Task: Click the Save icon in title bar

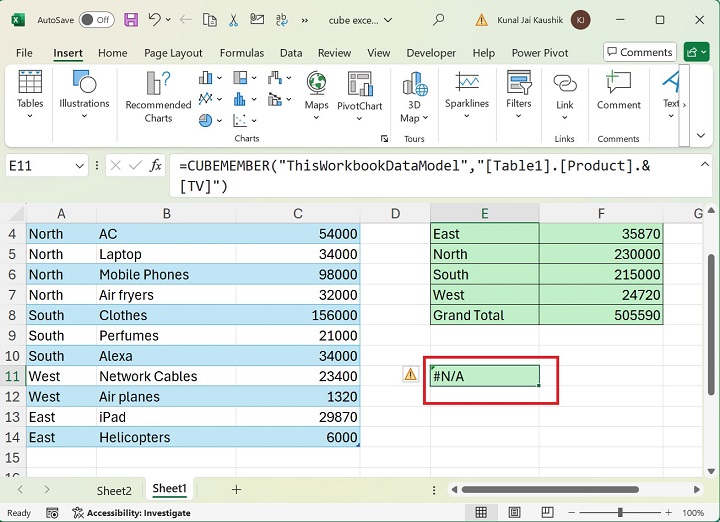Action: (131, 20)
